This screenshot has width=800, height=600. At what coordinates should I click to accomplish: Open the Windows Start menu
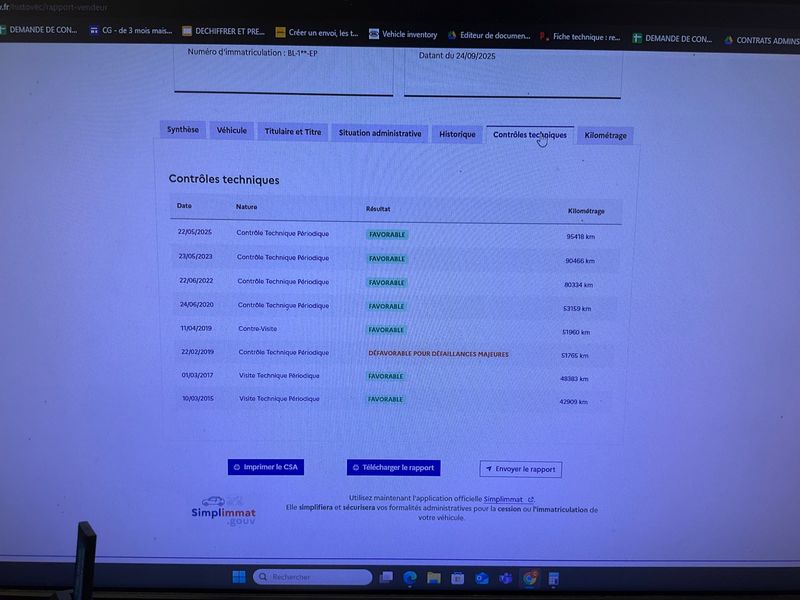[x=239, y=577]
